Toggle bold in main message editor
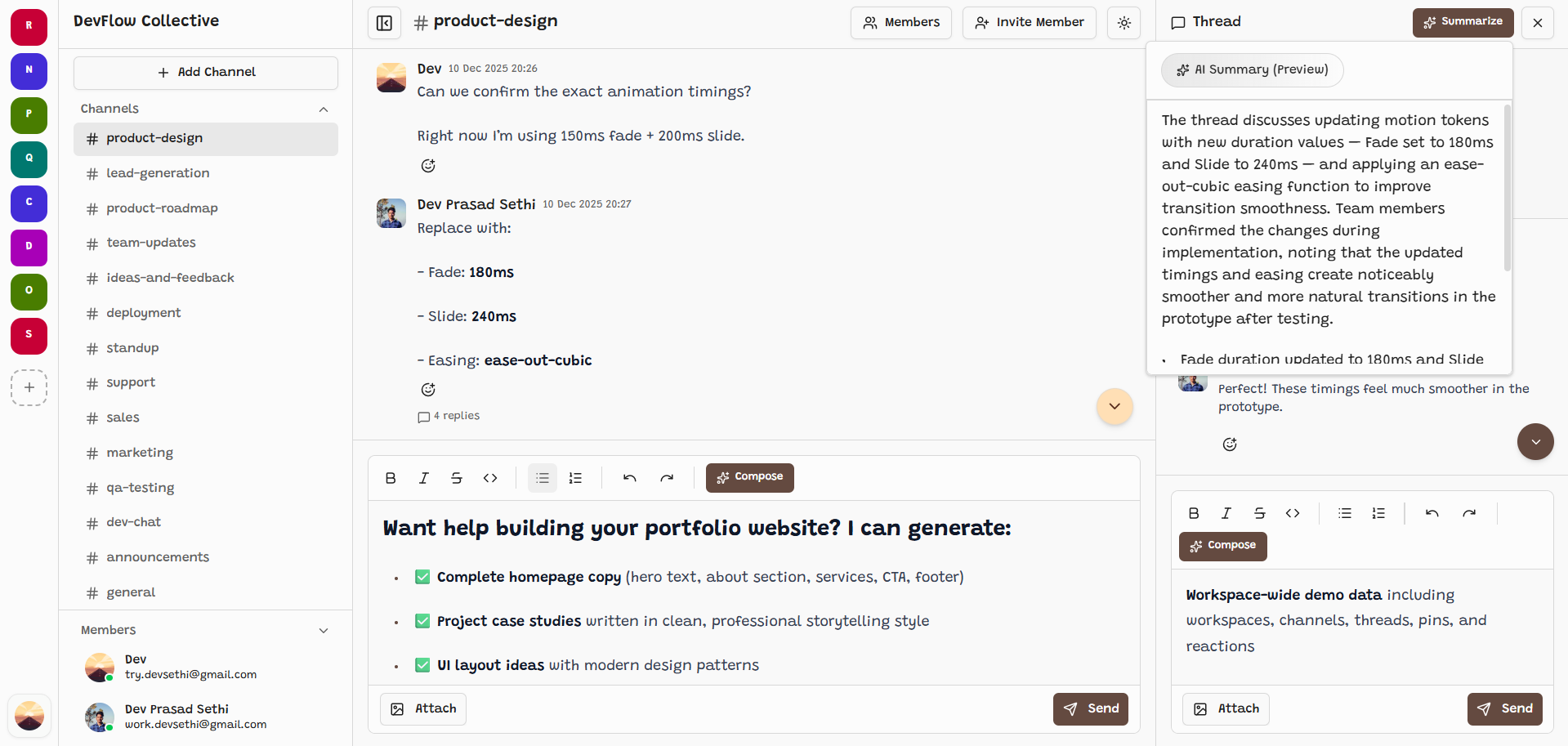 coord(391,478)
